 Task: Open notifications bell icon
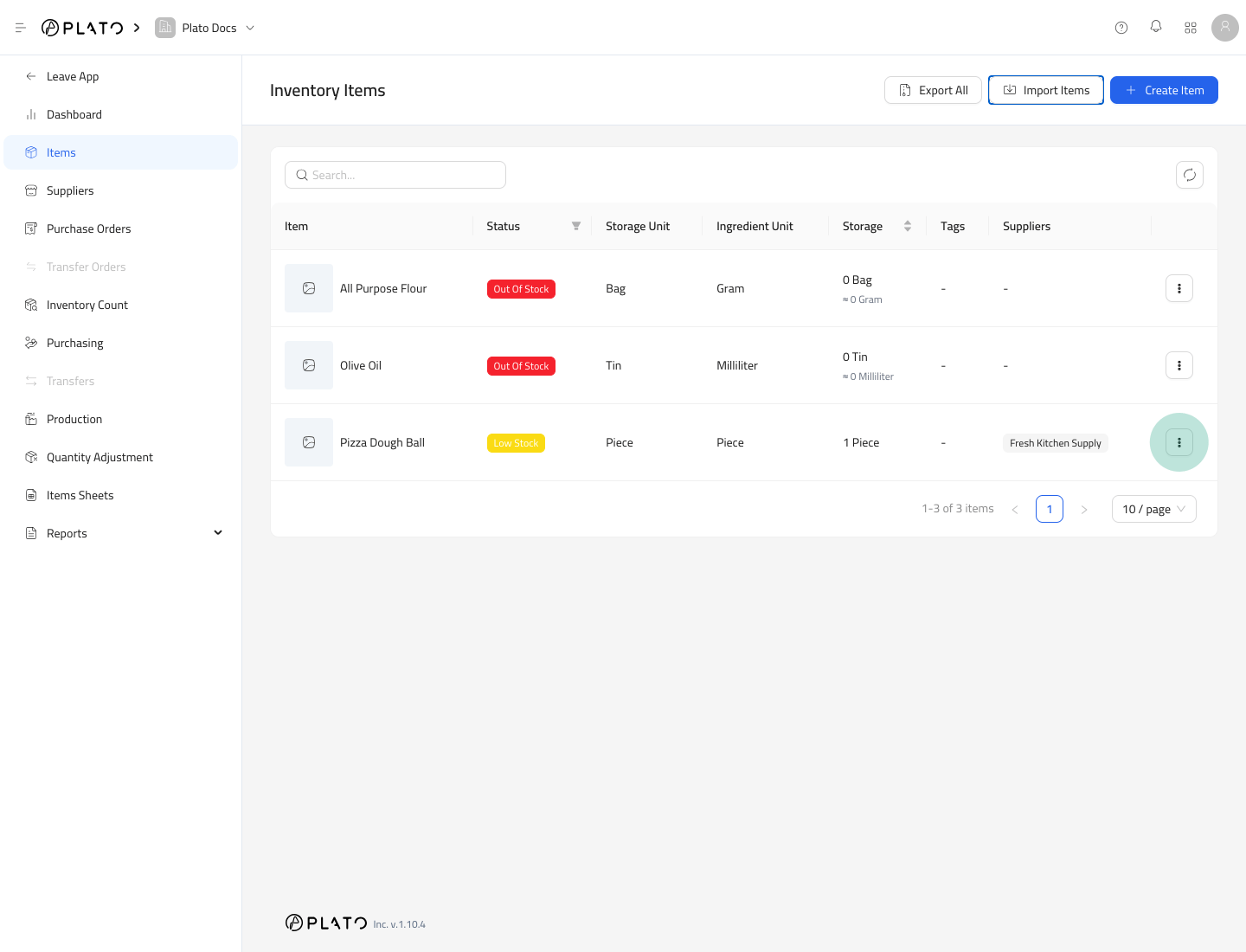[x=1156, y=27]
